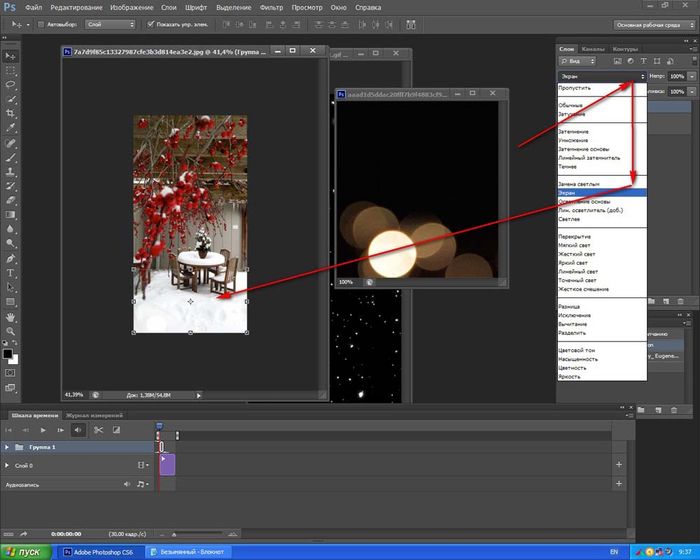The width and height of the screenshot is (700, 560).
Task: Open the Файл menu
Action: pyautogui.click(x=33, y=8)
